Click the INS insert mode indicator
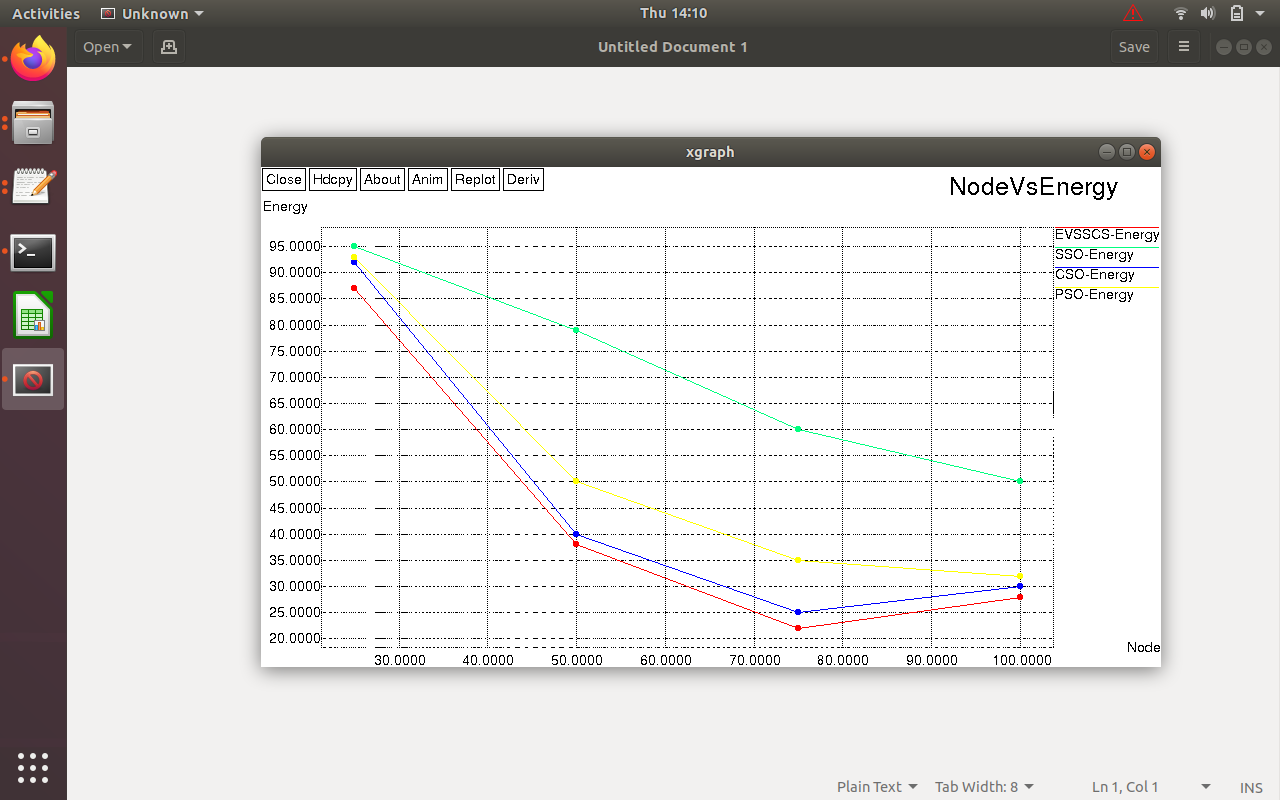1280x800 pixels. (x=1251, y=787)
